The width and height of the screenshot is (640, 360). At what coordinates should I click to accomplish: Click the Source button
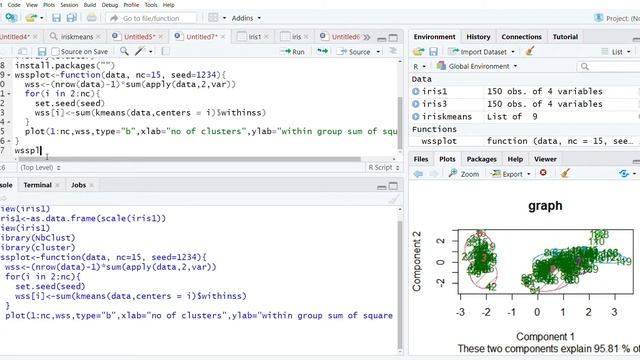click(353, 52)
